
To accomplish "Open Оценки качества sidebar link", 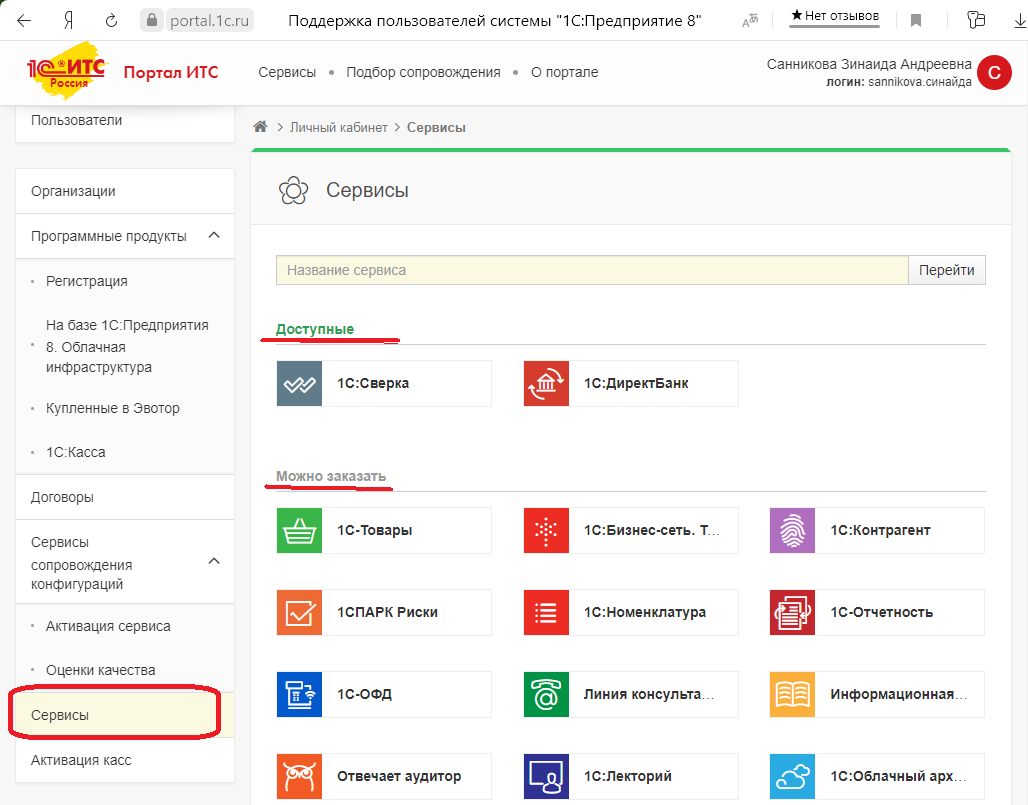I will coord(100,671).
